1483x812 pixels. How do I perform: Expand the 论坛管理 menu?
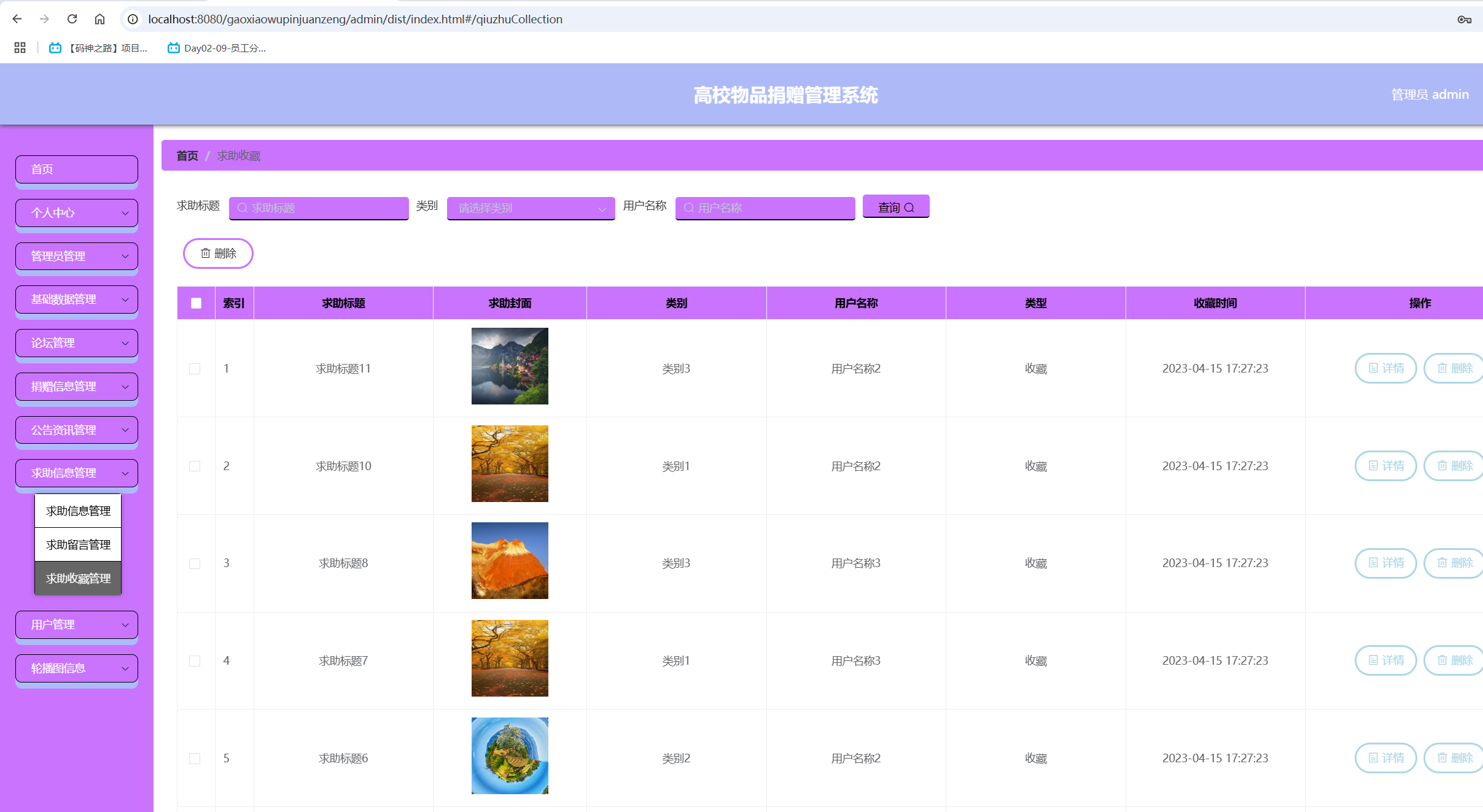pyautogui.click(x=77, y=342)
